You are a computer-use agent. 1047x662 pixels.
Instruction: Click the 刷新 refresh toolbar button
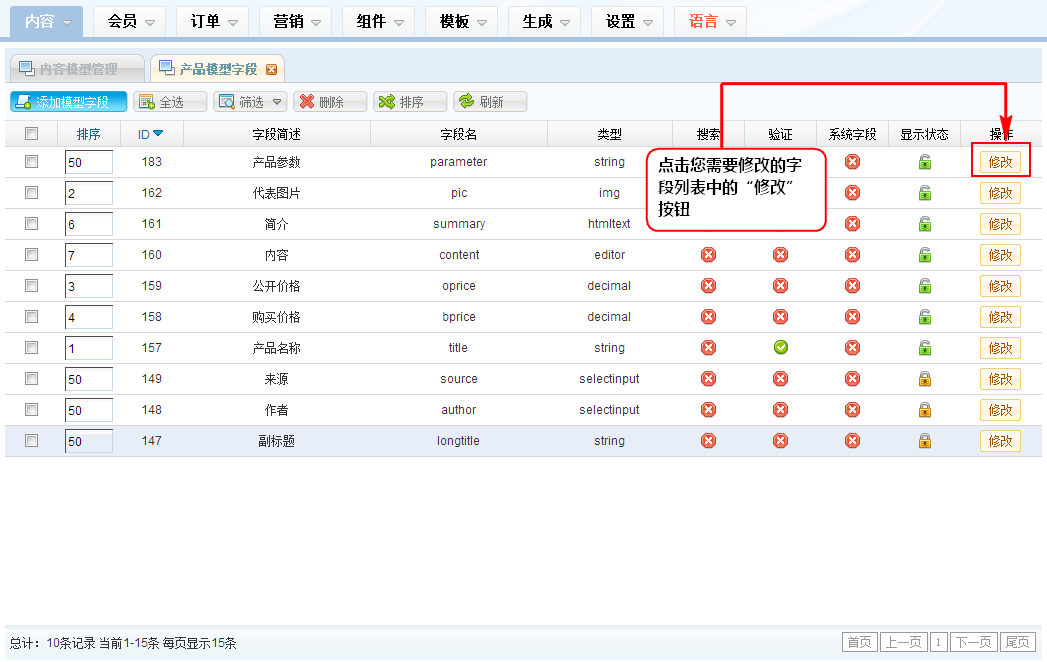pos(489,102)
